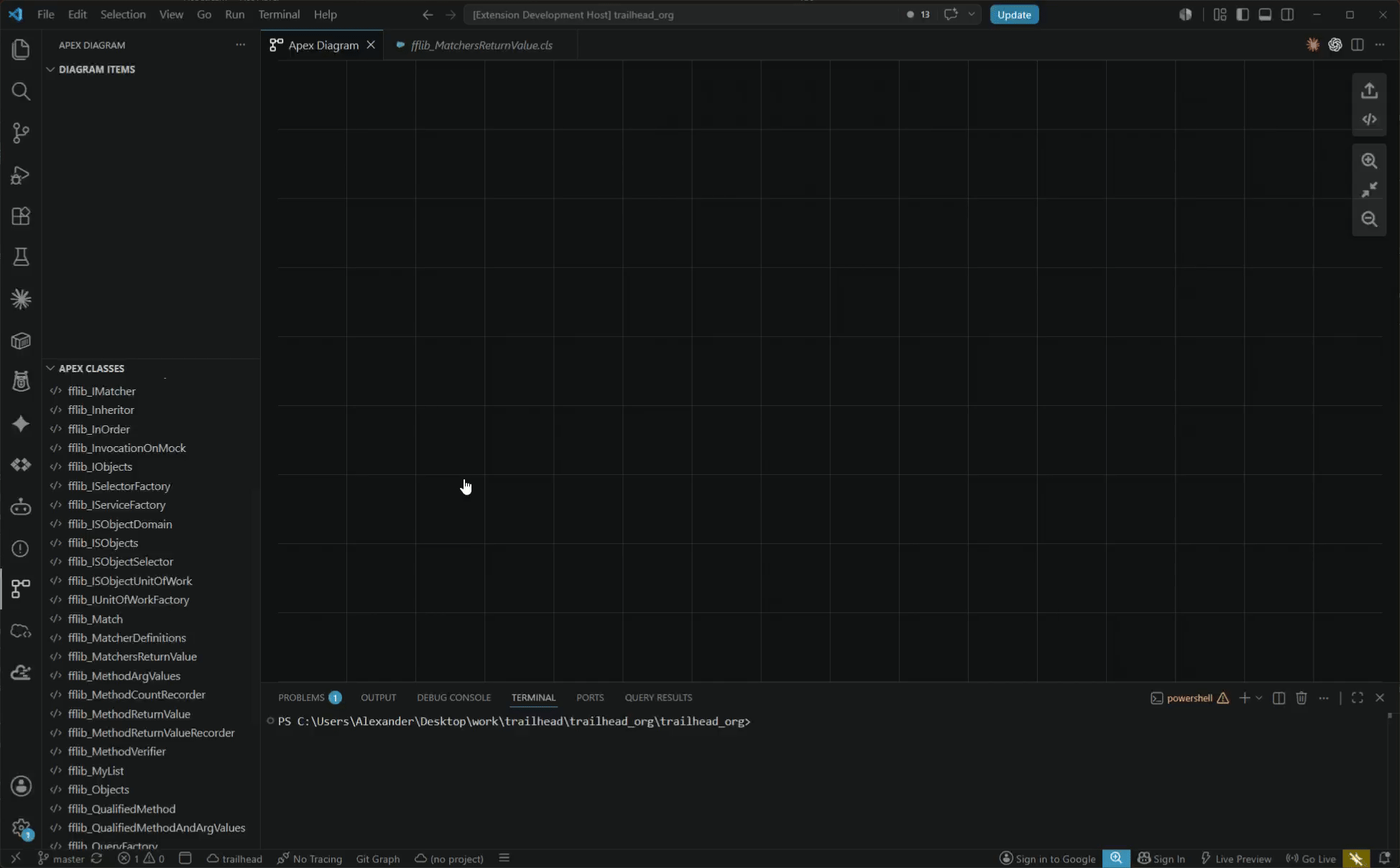
Task: Click the sync changes icon in status bar
Action: point(96,858)
